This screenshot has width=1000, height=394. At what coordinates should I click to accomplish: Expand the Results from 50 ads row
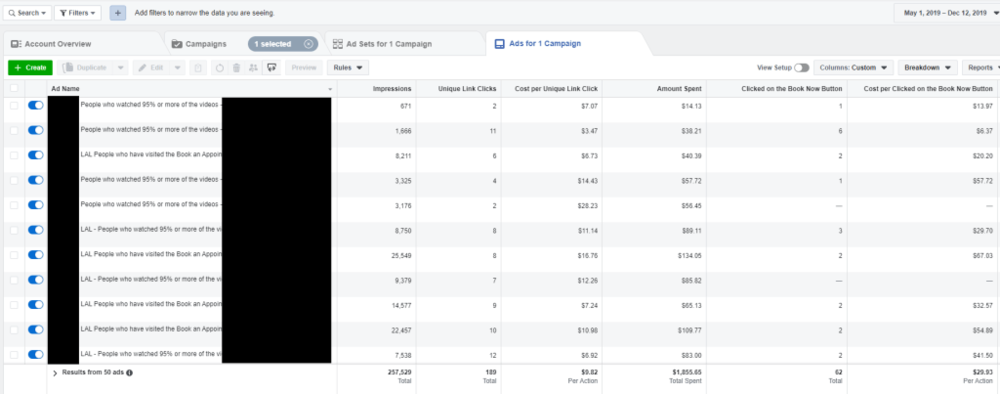(55, 372)
